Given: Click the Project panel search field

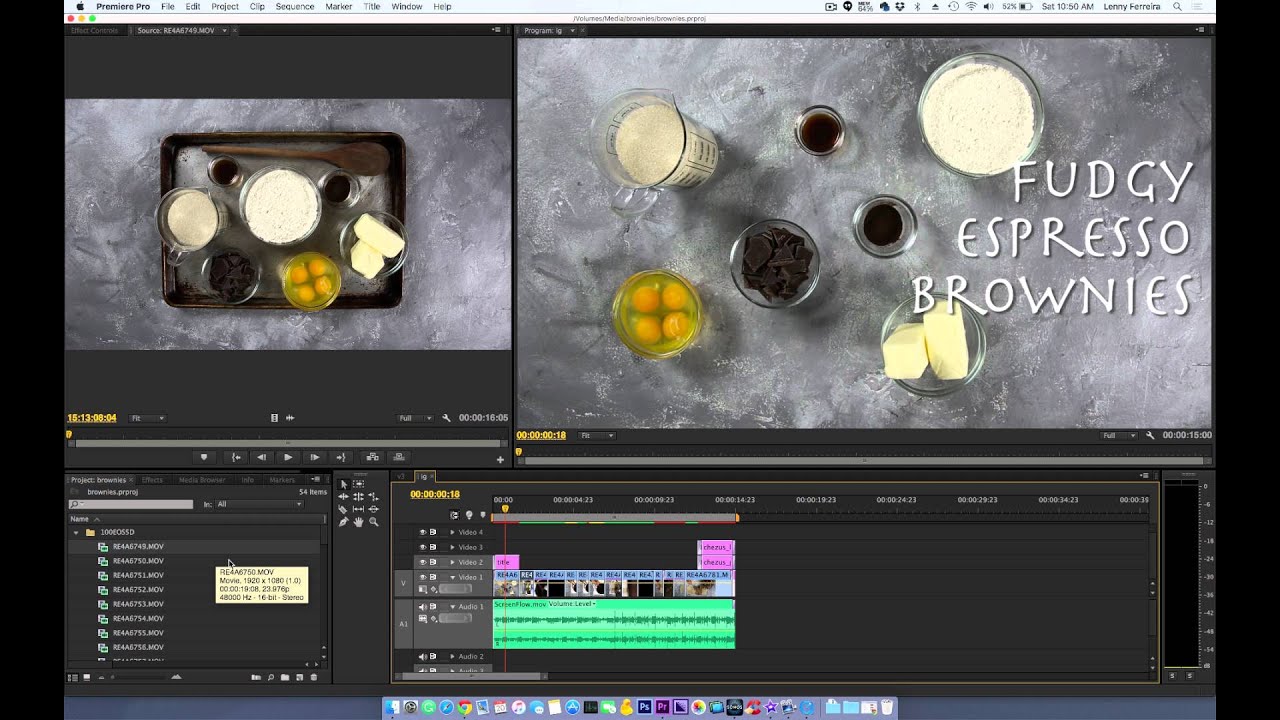Looking at the screenshot, I should click(x=130, y=504).
